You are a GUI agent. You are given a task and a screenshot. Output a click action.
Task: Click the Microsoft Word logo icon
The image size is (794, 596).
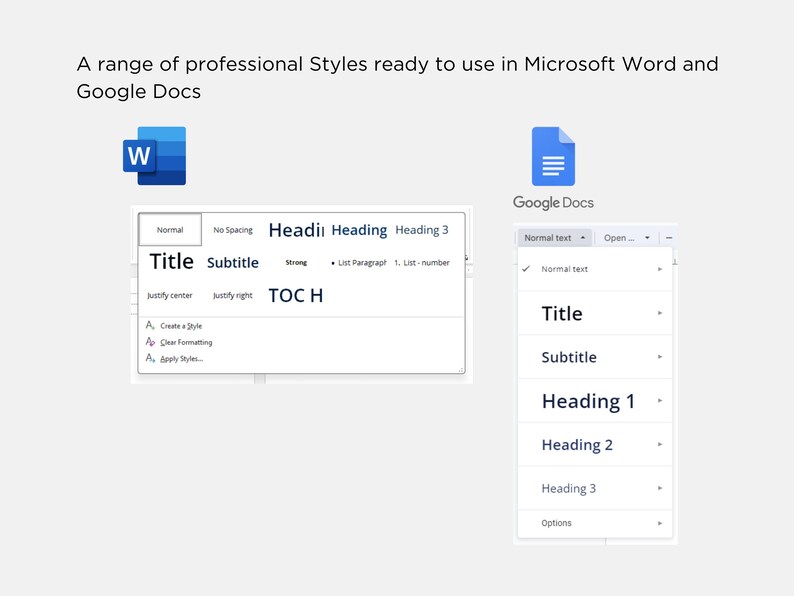coord(154,156)
